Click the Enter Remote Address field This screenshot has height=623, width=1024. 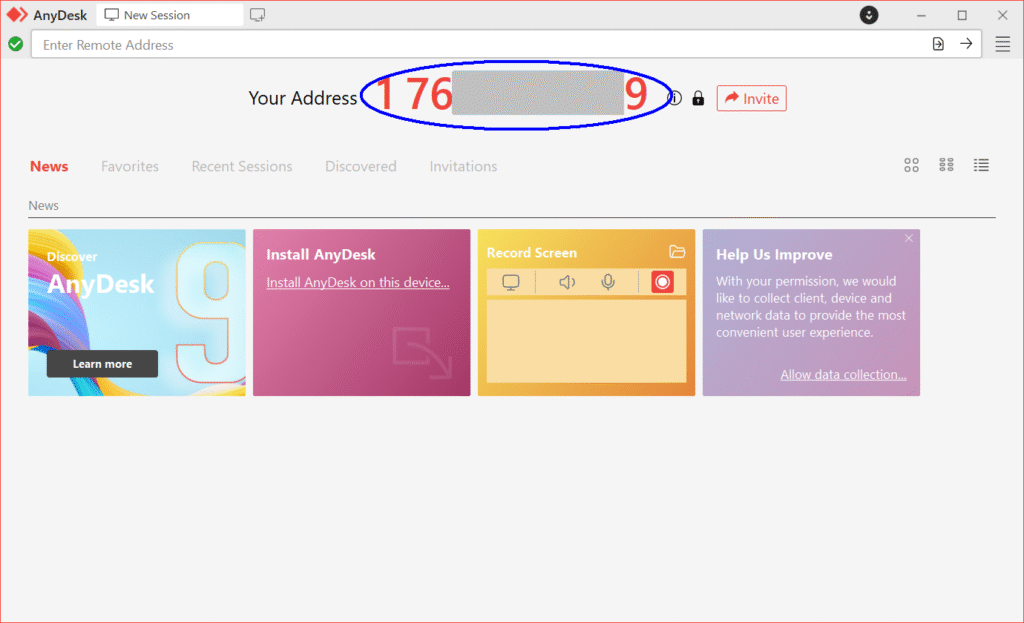pos(480,45)
